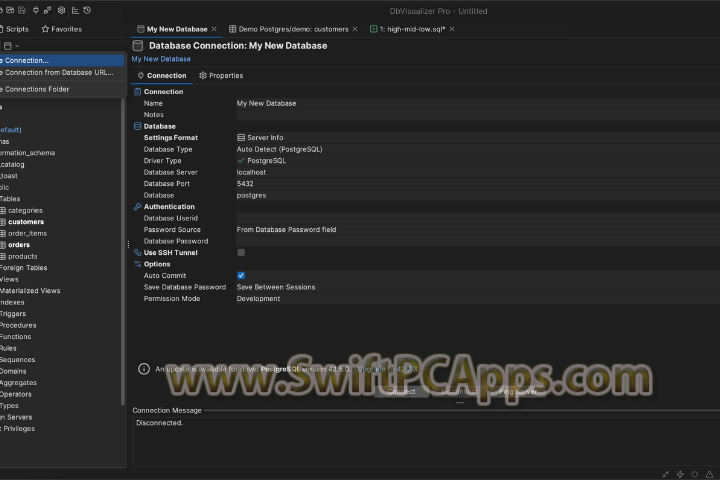Switch to My New Database tab
Image resolution: width=720 pixels, height=480 pixels.
pos(177,29)
